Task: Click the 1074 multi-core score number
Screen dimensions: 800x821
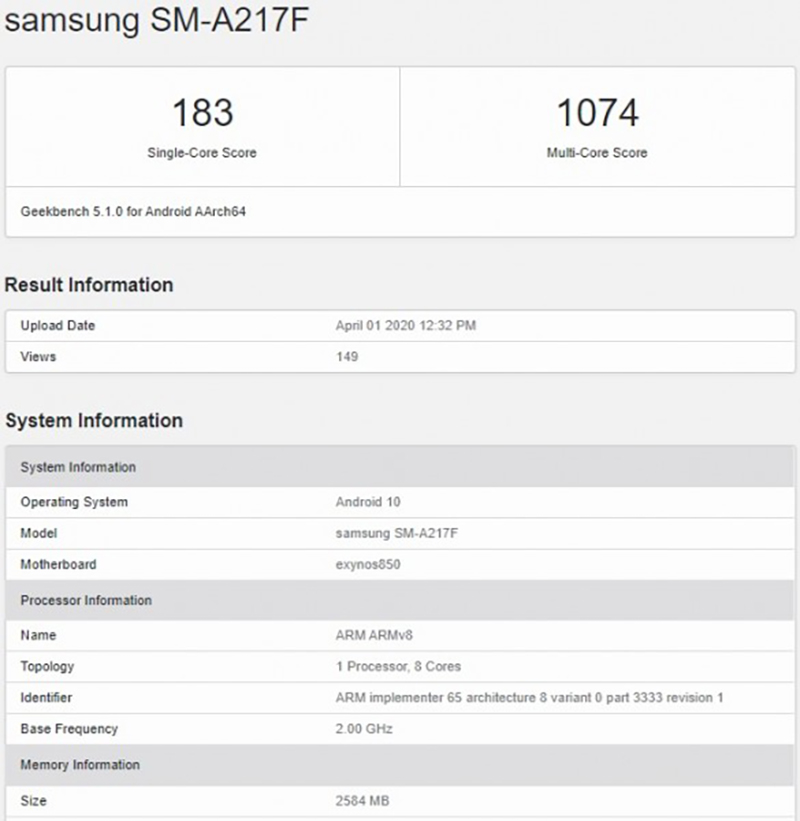Action: pyautogui.click(x=597, y=113)
